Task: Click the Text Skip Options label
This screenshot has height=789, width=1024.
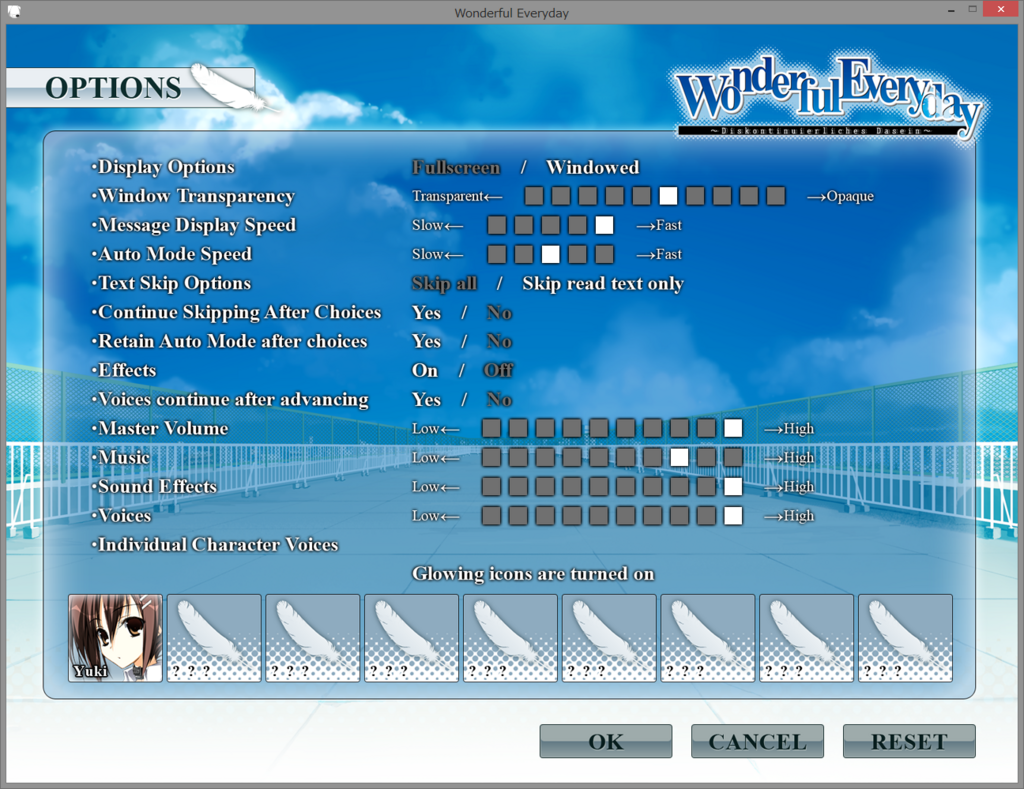Action: pos(171,283)
